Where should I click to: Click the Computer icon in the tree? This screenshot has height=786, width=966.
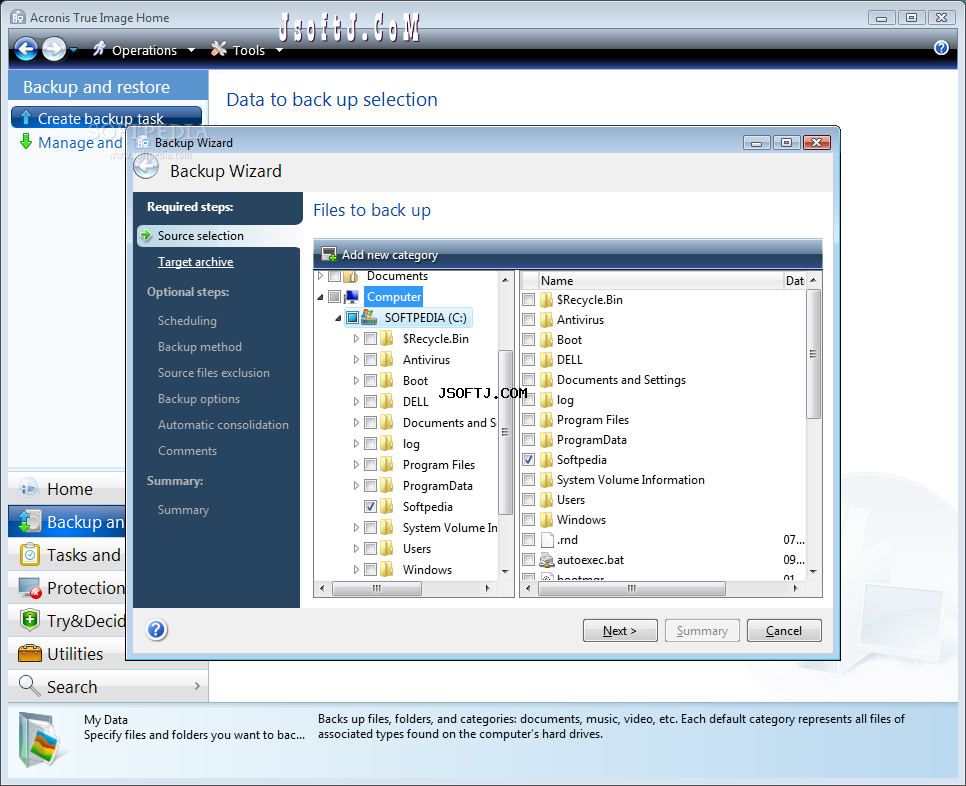pos(352,297)
